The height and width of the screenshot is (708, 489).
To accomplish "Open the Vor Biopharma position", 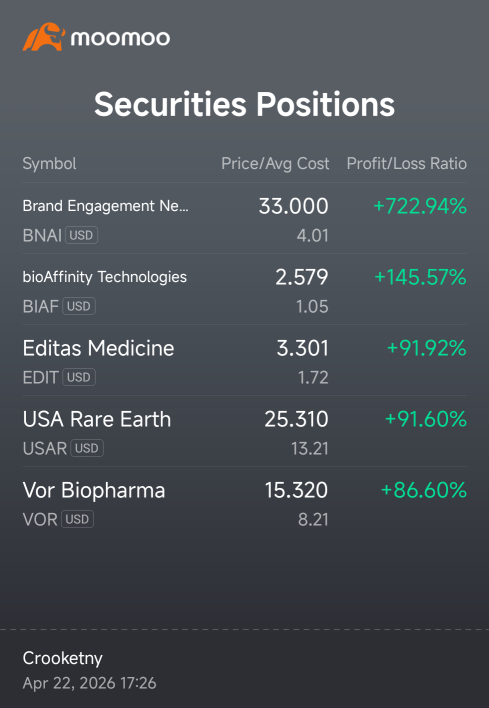I will [244, 502].
